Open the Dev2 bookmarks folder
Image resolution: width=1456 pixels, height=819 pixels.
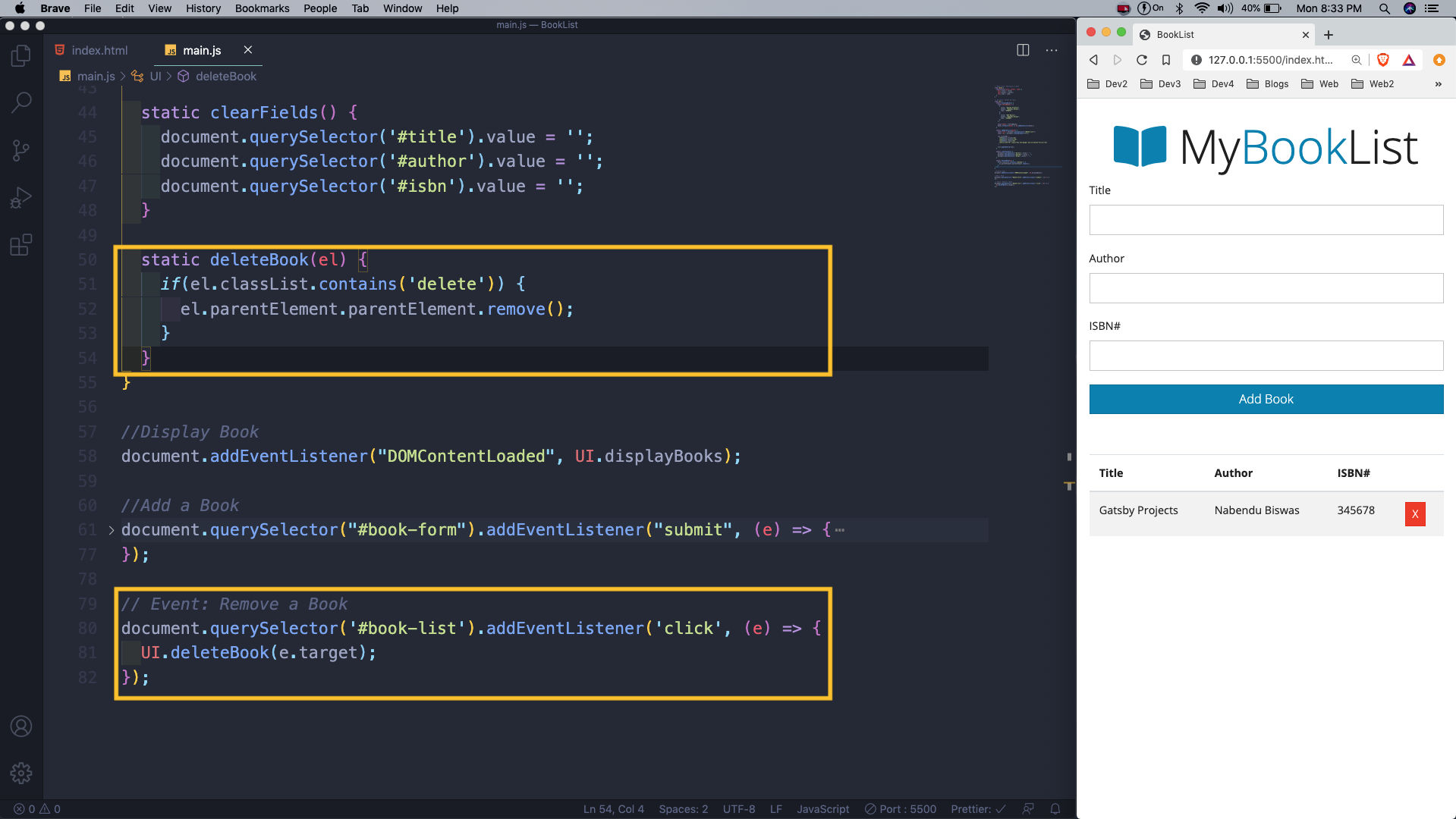[1108, 84]
